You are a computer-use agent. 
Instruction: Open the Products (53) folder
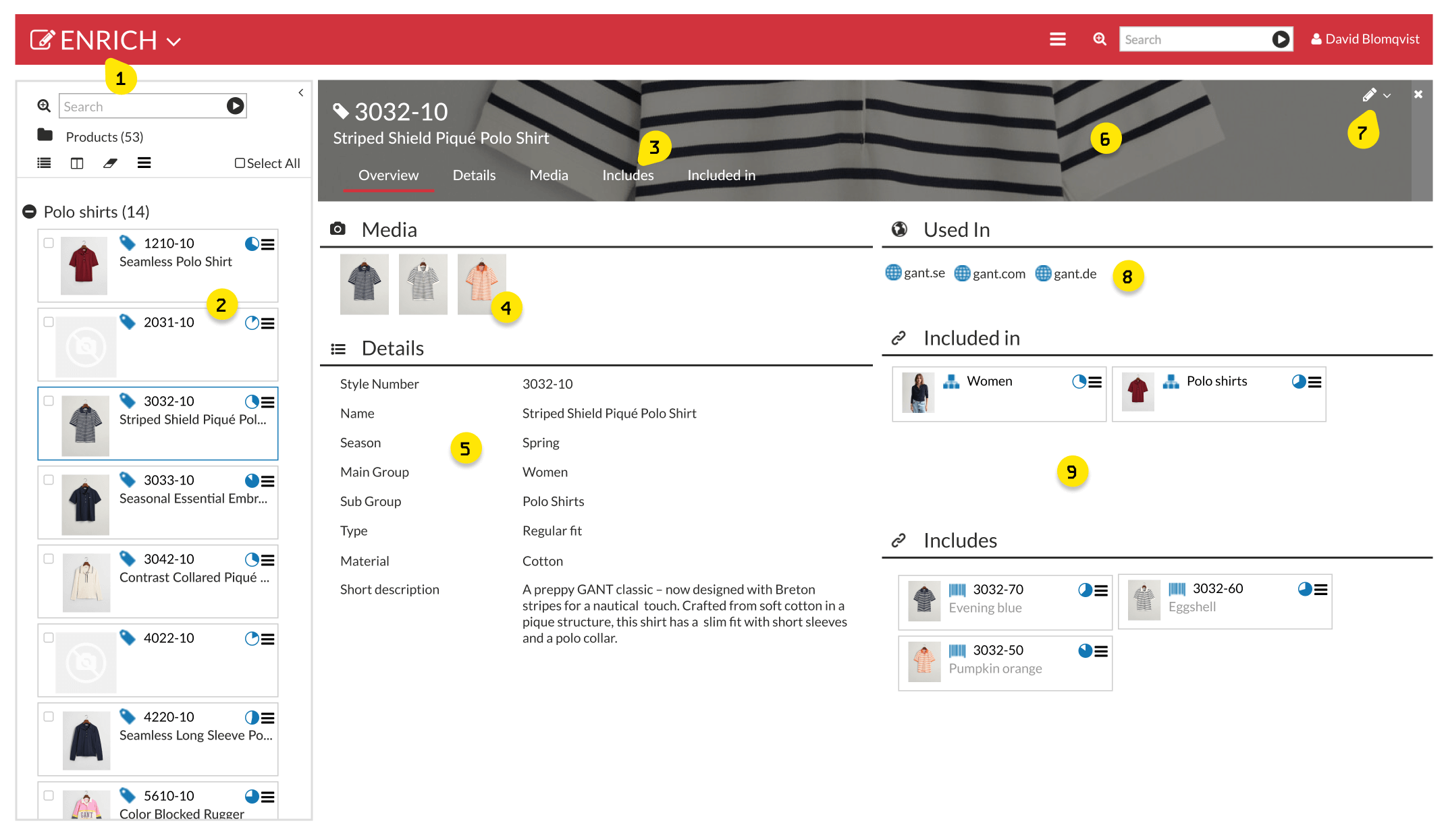coord(90,137)
